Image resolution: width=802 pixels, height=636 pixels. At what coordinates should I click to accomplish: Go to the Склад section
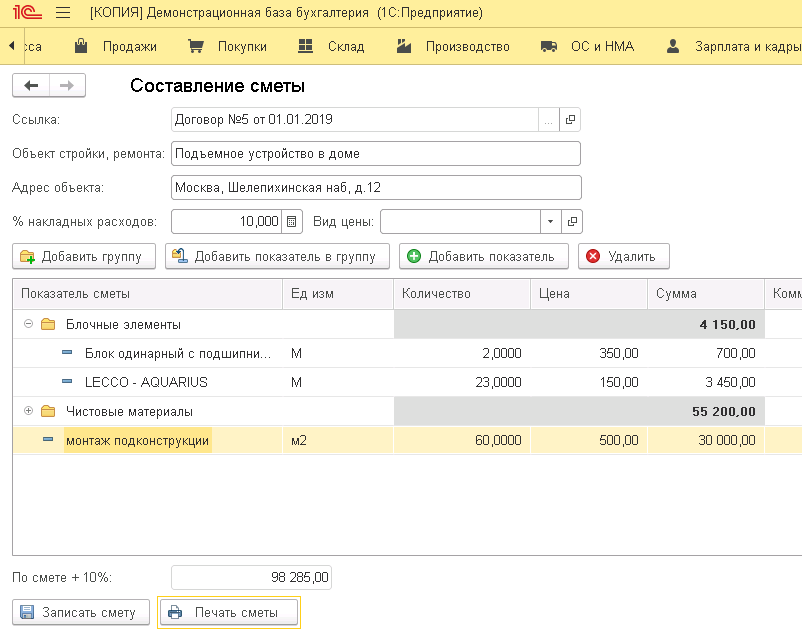pyautogui.click(x=333, y=46)
